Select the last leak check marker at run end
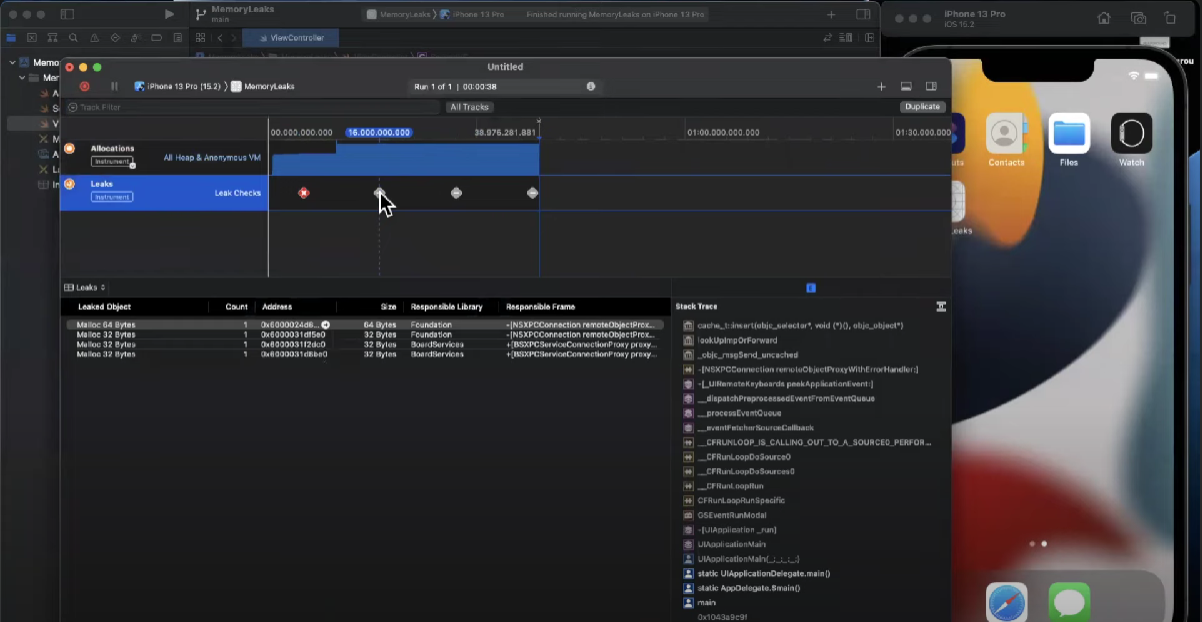Viewport: 1202px width, 622px height. point(533,192)
